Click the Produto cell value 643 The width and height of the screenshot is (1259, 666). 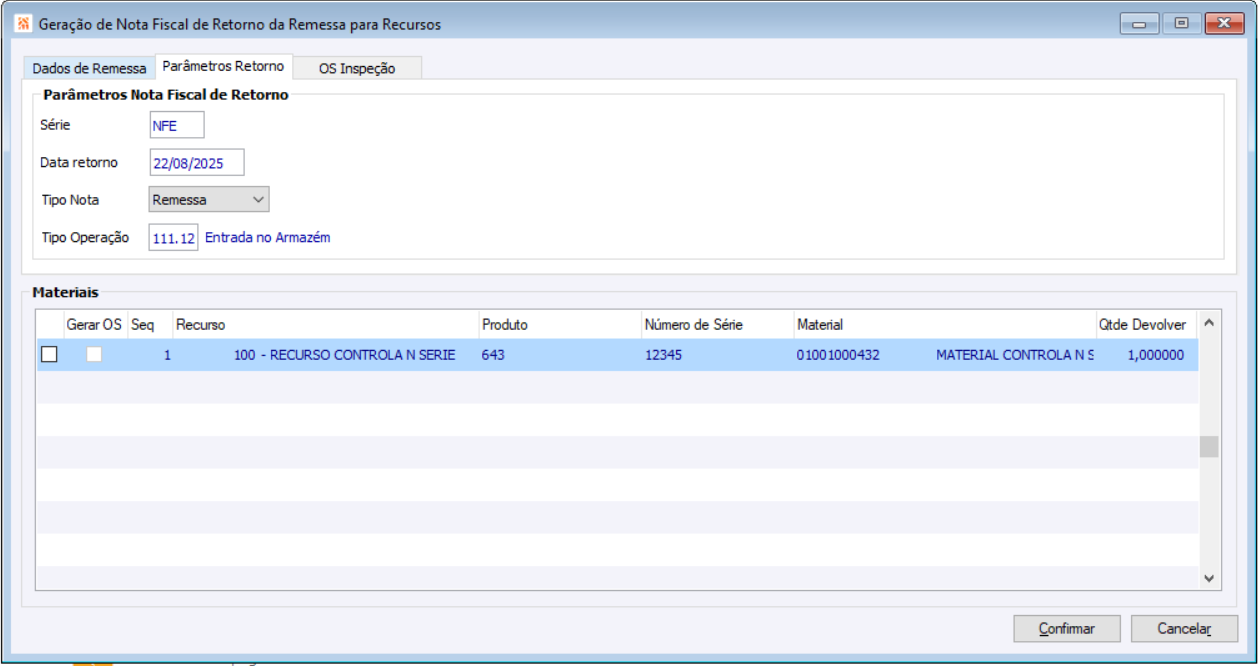point(493,355)
